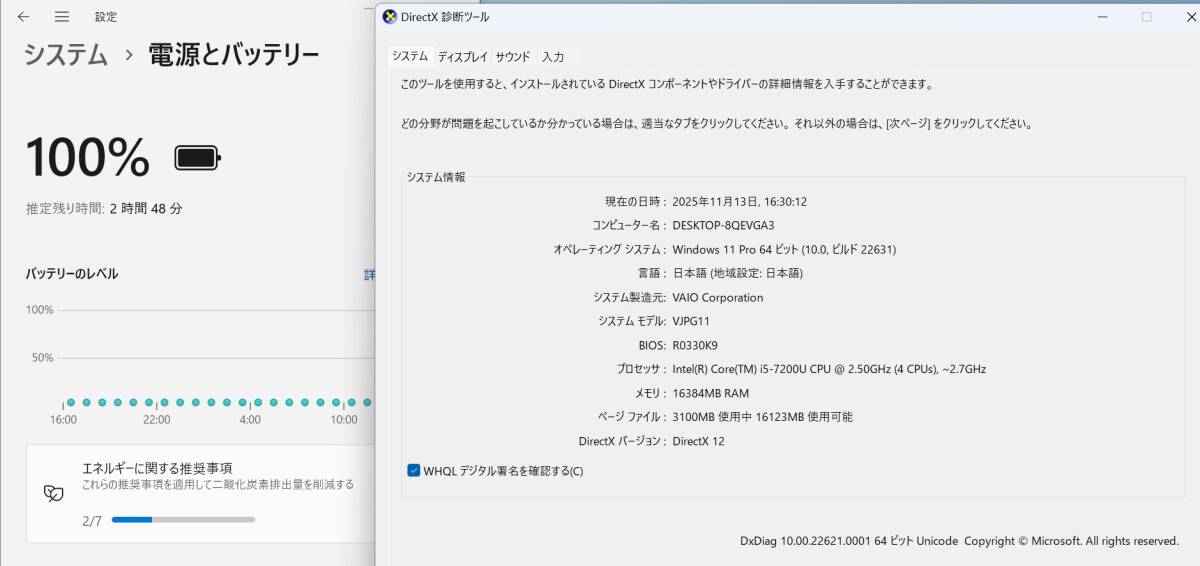
Task: Click the BIOS value R0330K9
Action: coord(695,345)
